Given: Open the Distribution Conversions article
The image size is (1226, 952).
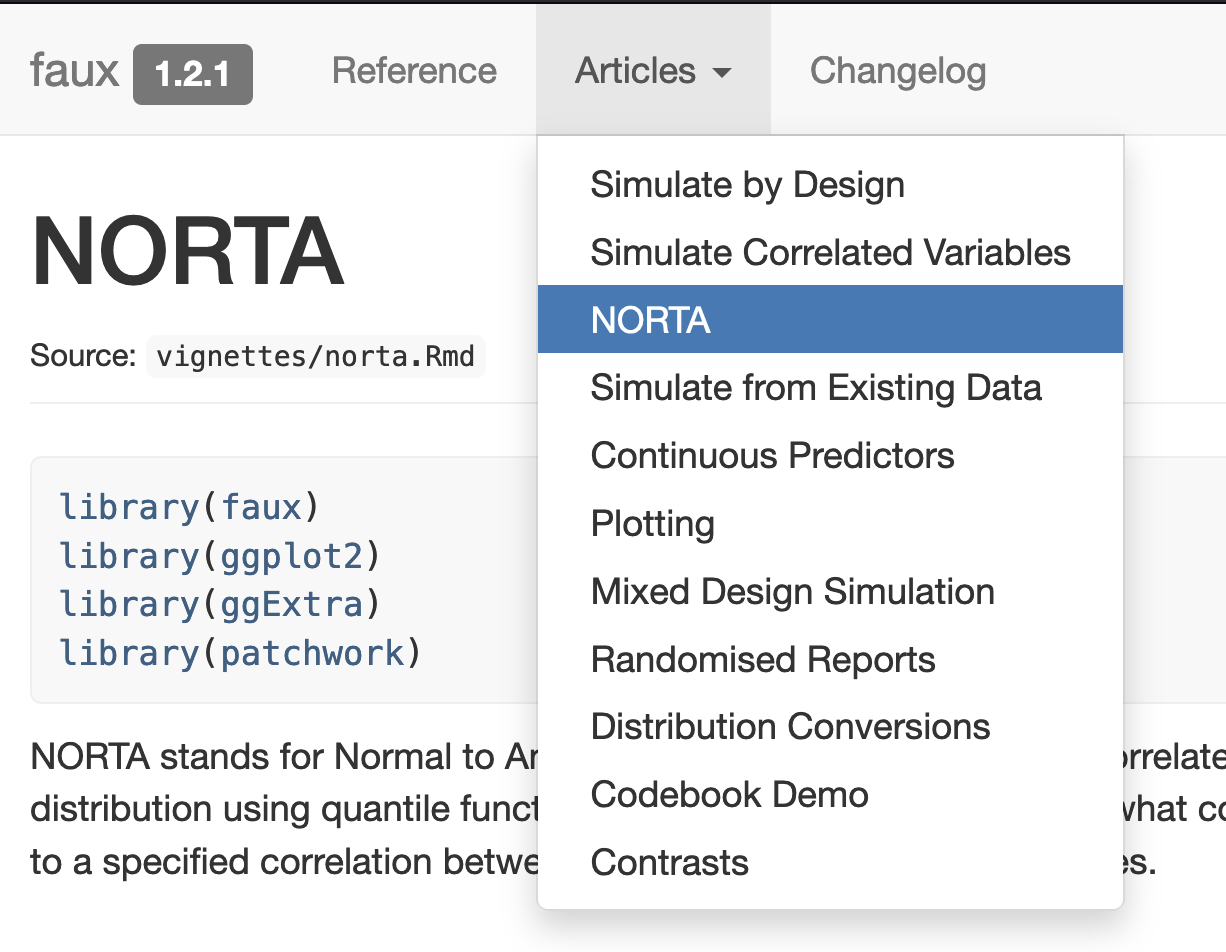Looking at the screenshot, I should (790, 726).
